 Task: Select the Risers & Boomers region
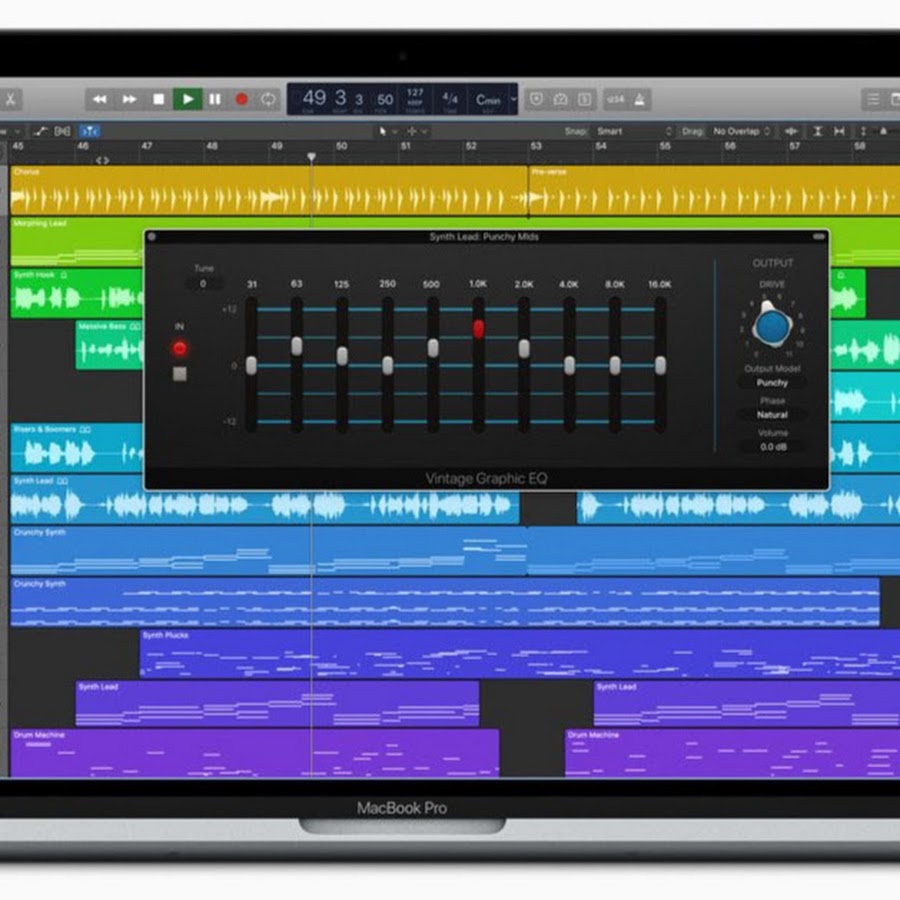click(x=77, y=448)
